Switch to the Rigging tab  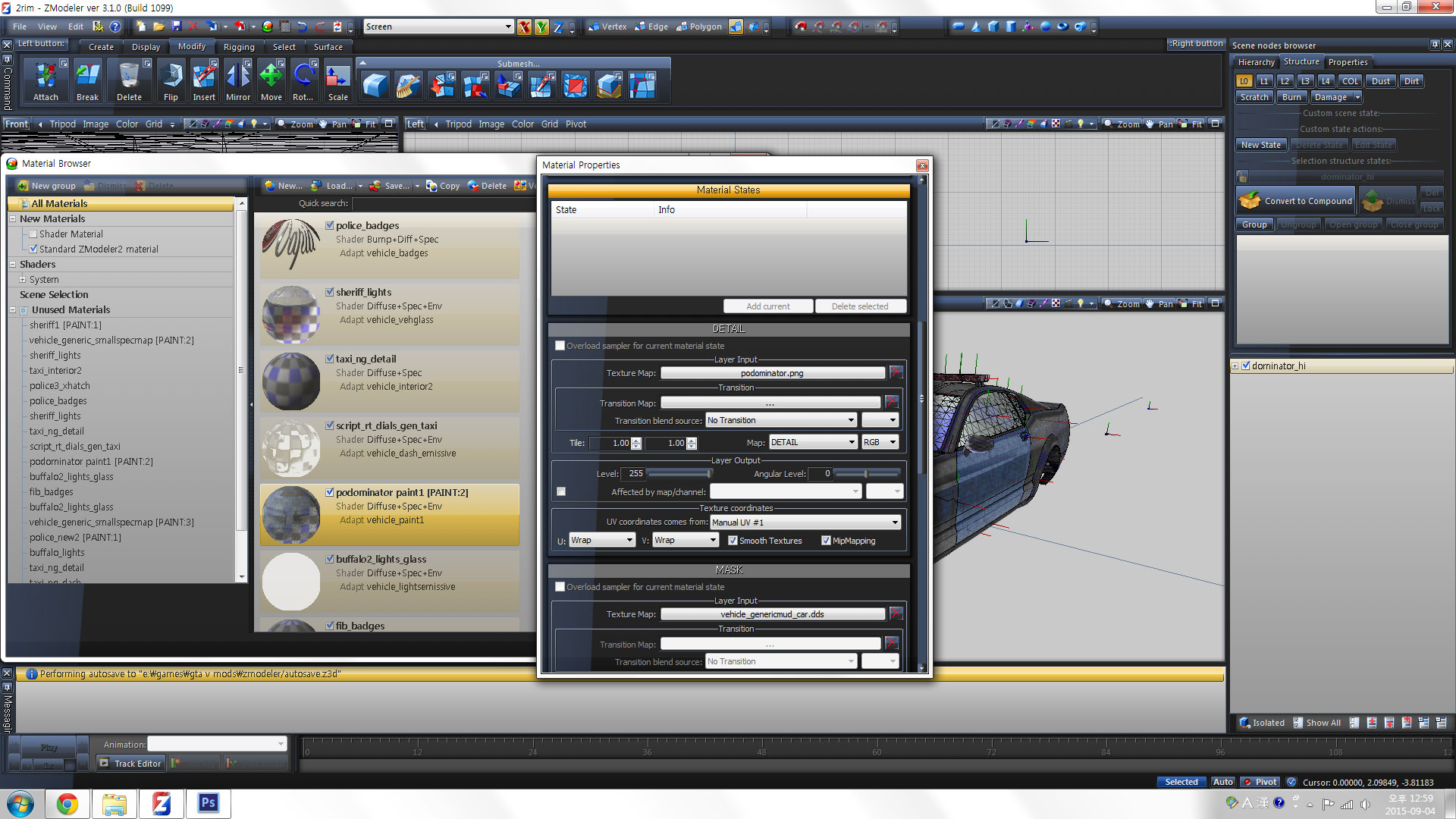coord(239,47)
